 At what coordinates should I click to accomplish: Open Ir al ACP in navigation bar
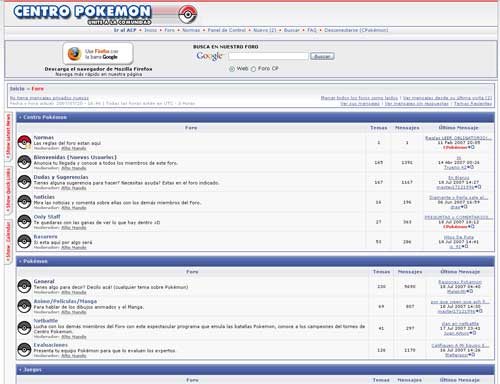pos(125,30)
